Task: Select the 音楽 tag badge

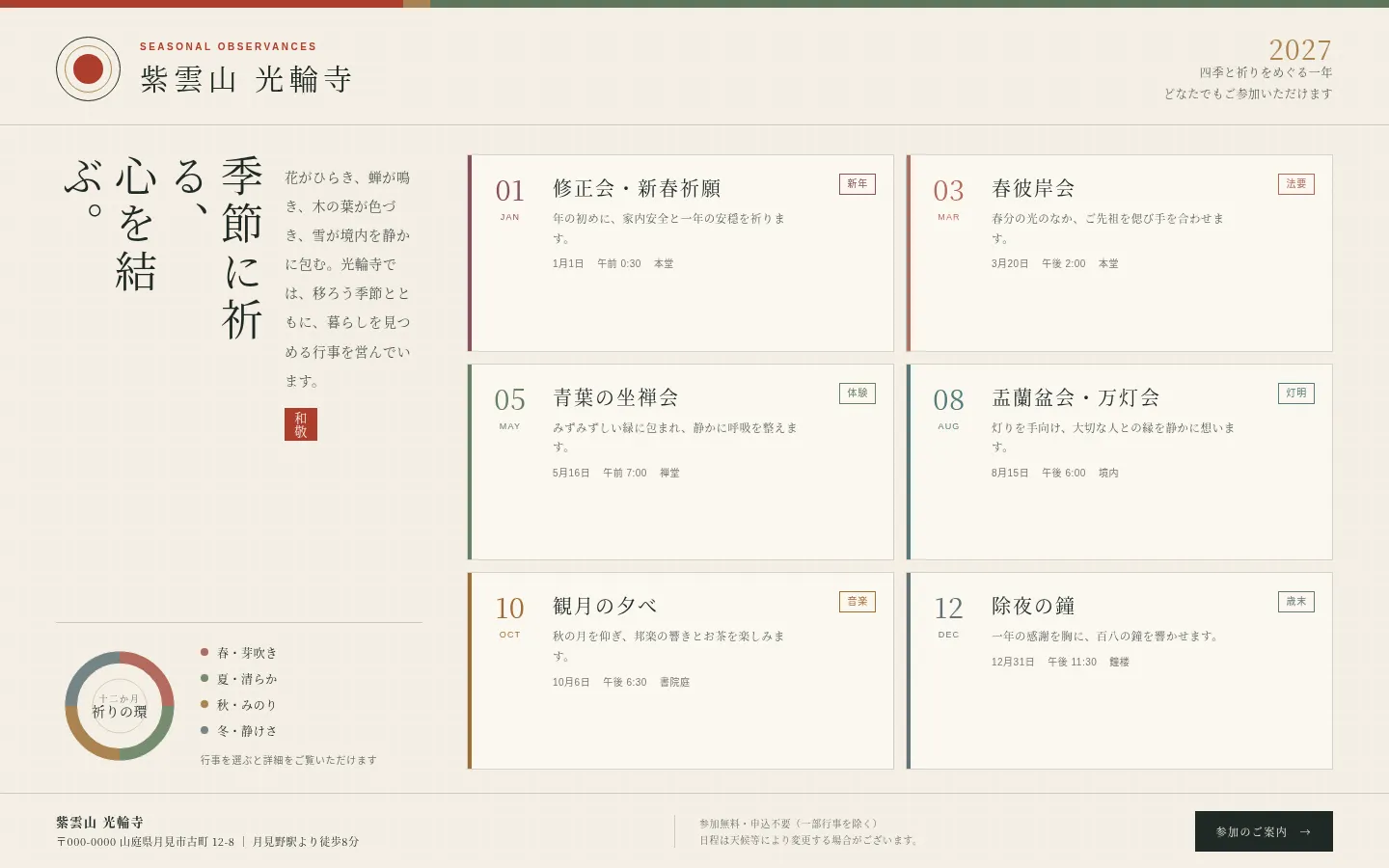Action: pyautogui.click(x=858, y=602)
